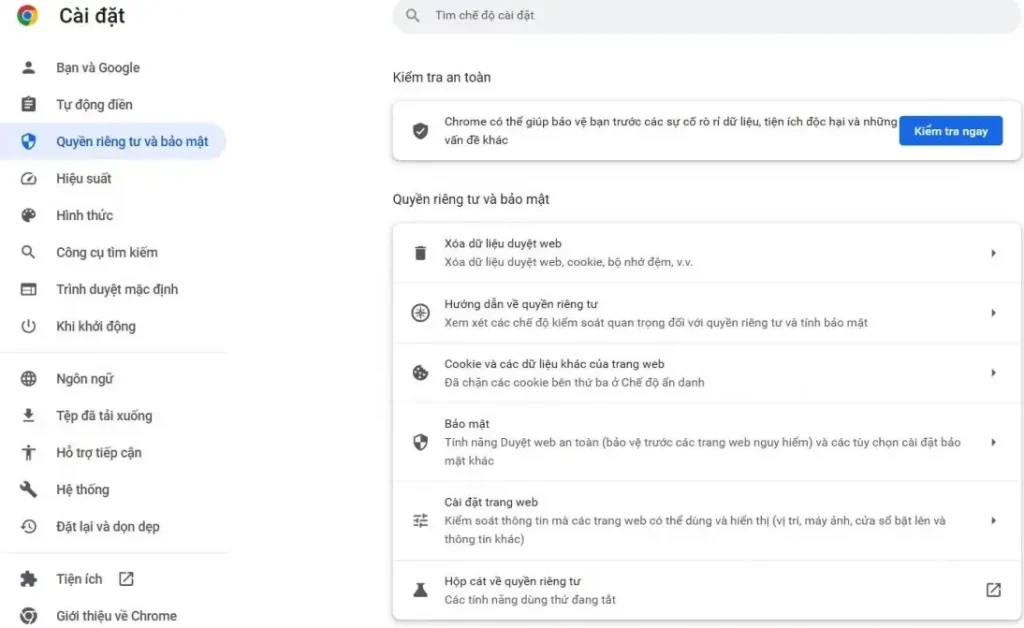Screen dimensions: 1024x628
Task: Click the trash icon for Xóa dữ liệu duyệt web
Action: (420, 253)
